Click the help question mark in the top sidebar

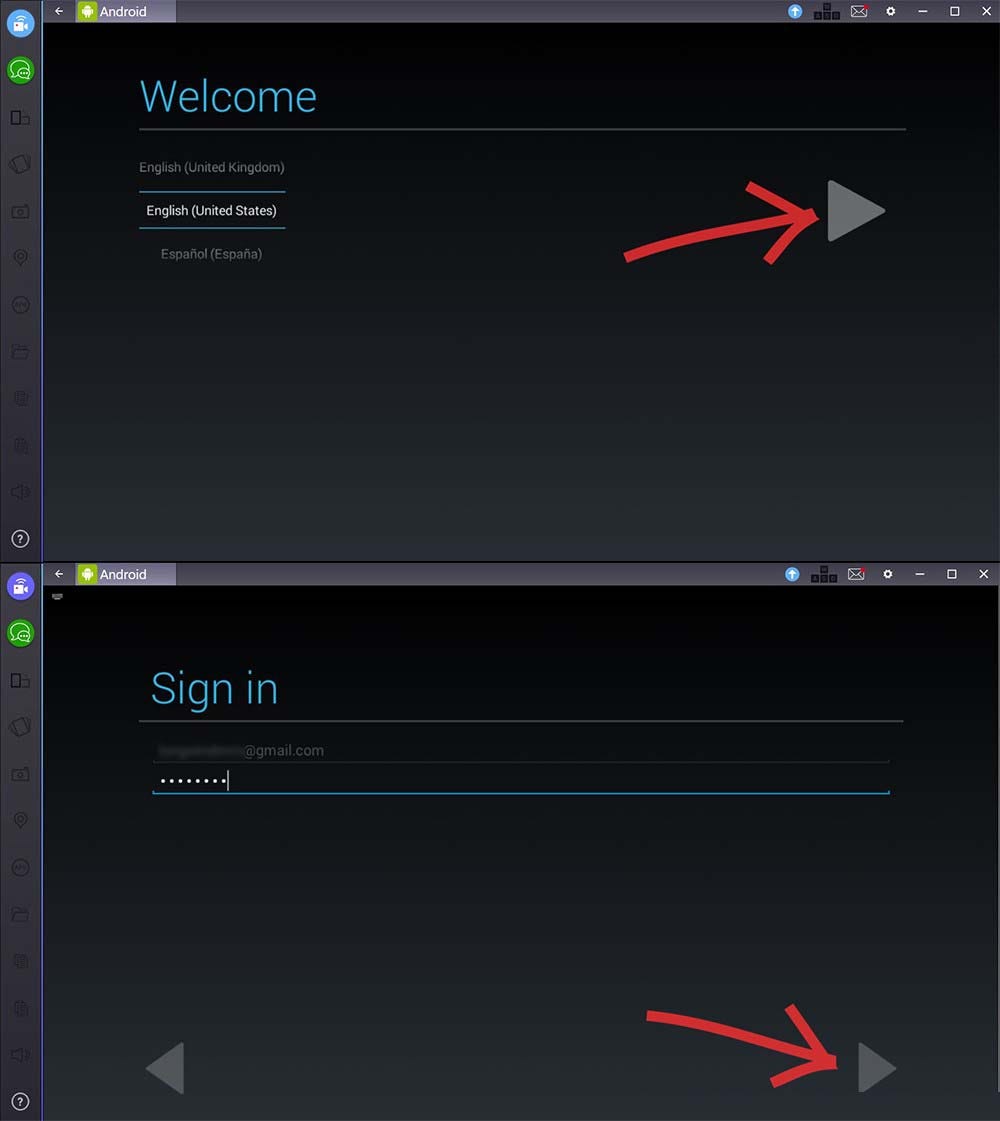(21, 538)
